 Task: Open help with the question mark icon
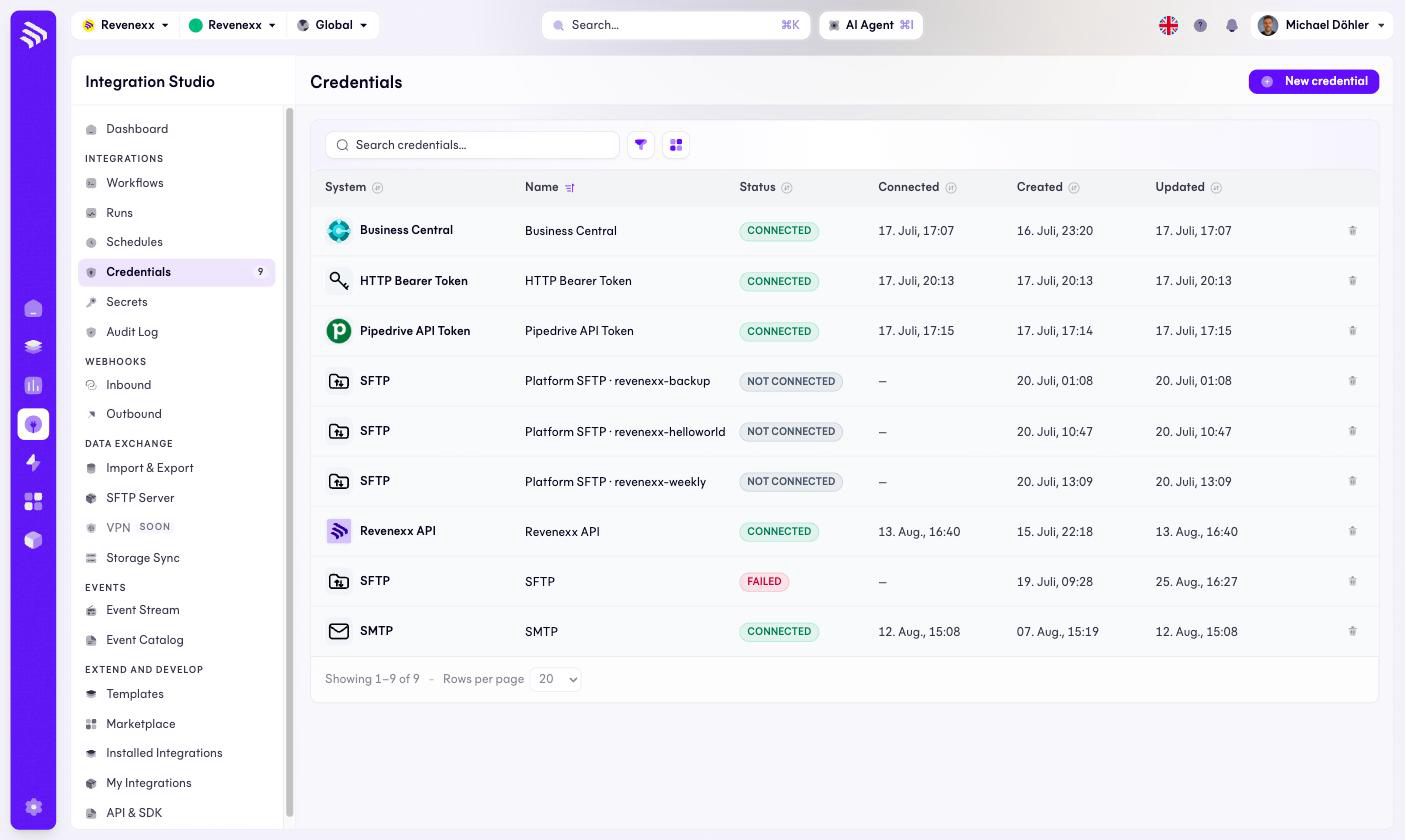[1200, 26]
